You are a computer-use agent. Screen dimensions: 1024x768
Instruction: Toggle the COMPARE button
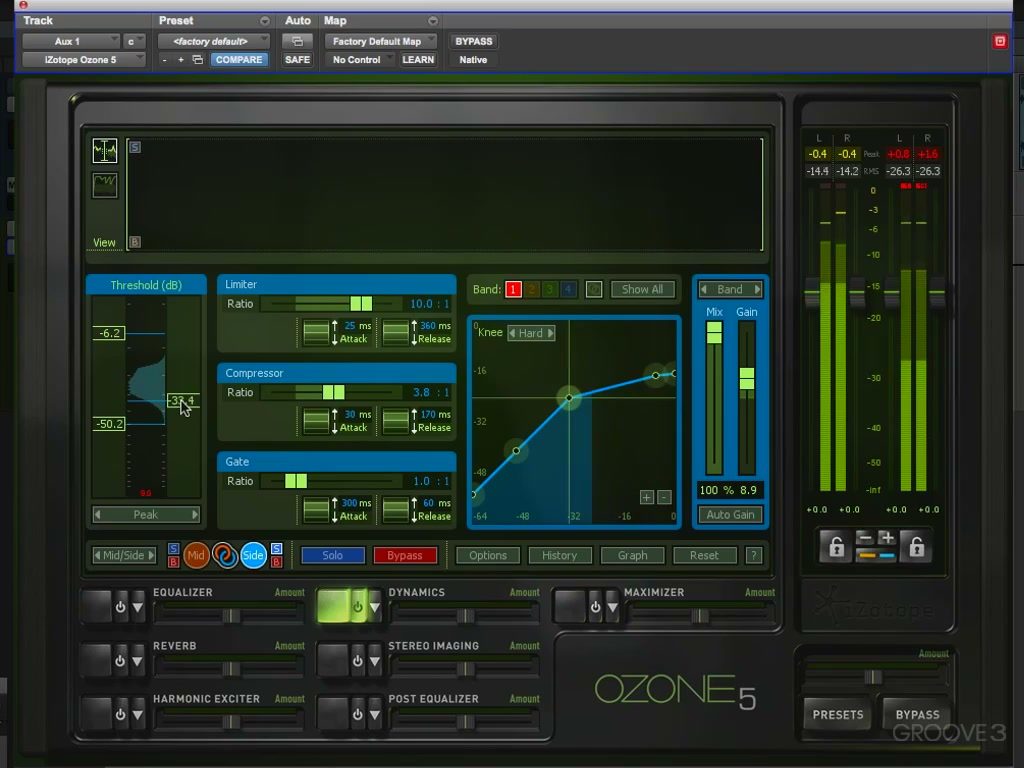(x=239, y=59)
